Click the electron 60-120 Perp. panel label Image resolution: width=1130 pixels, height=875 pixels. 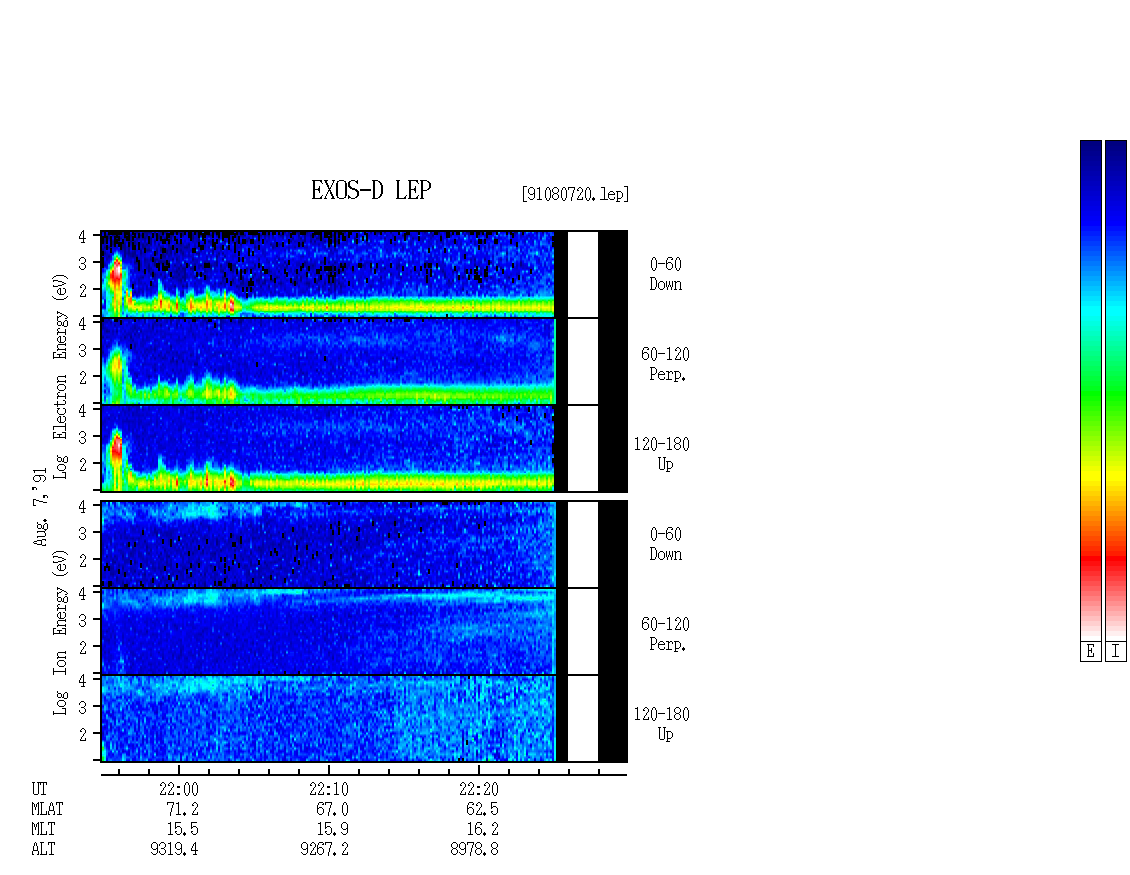(664, 364)
